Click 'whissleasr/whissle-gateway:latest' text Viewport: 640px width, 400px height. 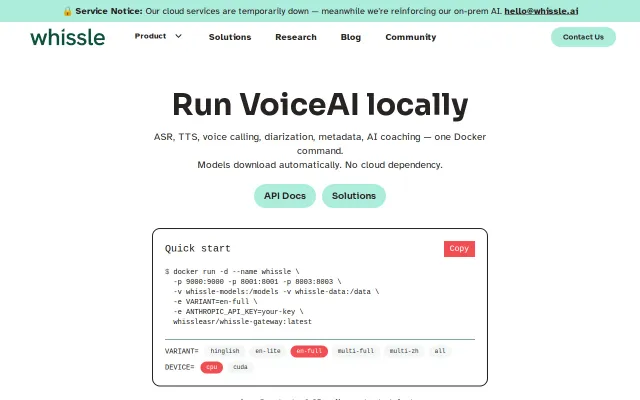click(x=242, y=322)
